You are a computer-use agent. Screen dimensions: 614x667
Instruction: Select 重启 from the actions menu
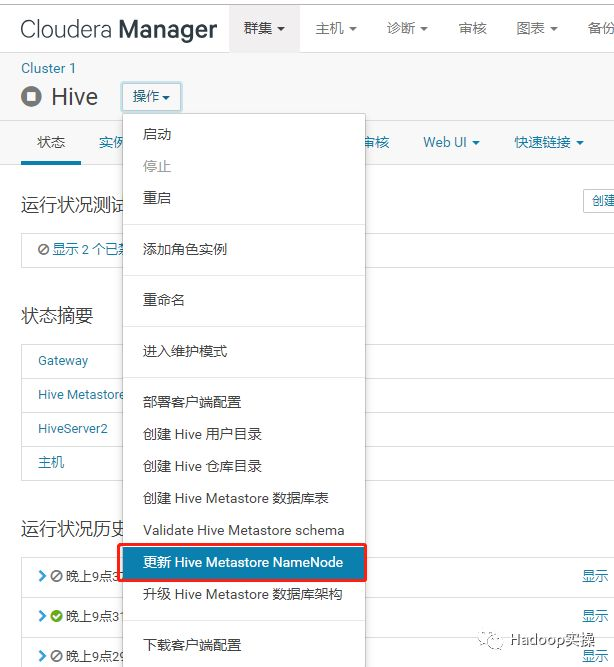pos(244,198)
